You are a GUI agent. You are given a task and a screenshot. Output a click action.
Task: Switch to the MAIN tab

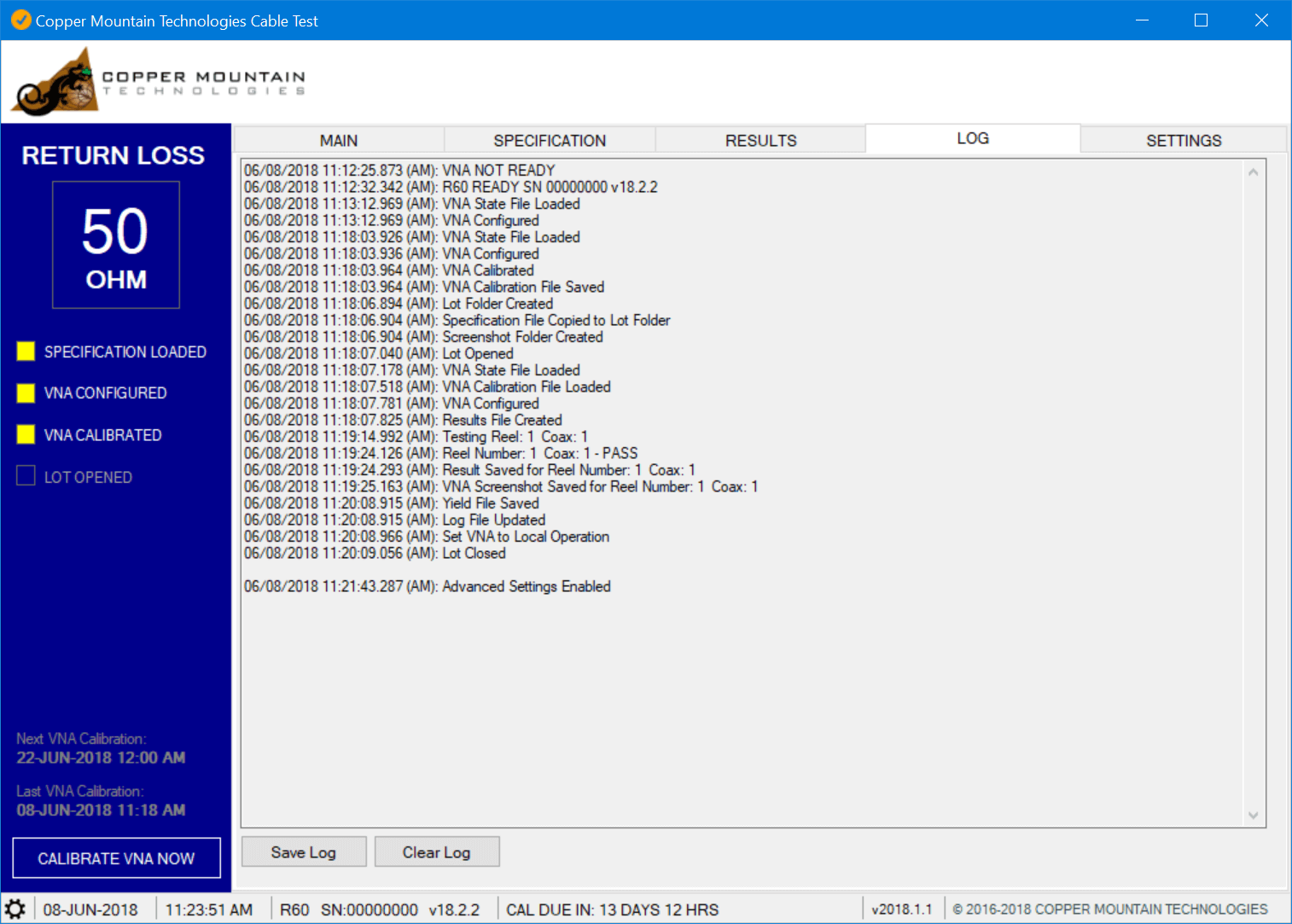tap(339, 140)
